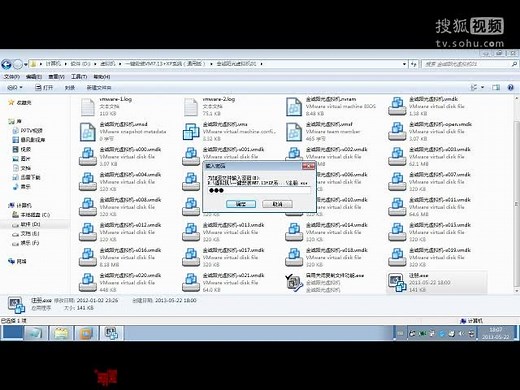Image resolution: width=520 pixels, height=390 pixels.
Task: Click the 取消 cancel button in dialog
Action: [277, 204]
